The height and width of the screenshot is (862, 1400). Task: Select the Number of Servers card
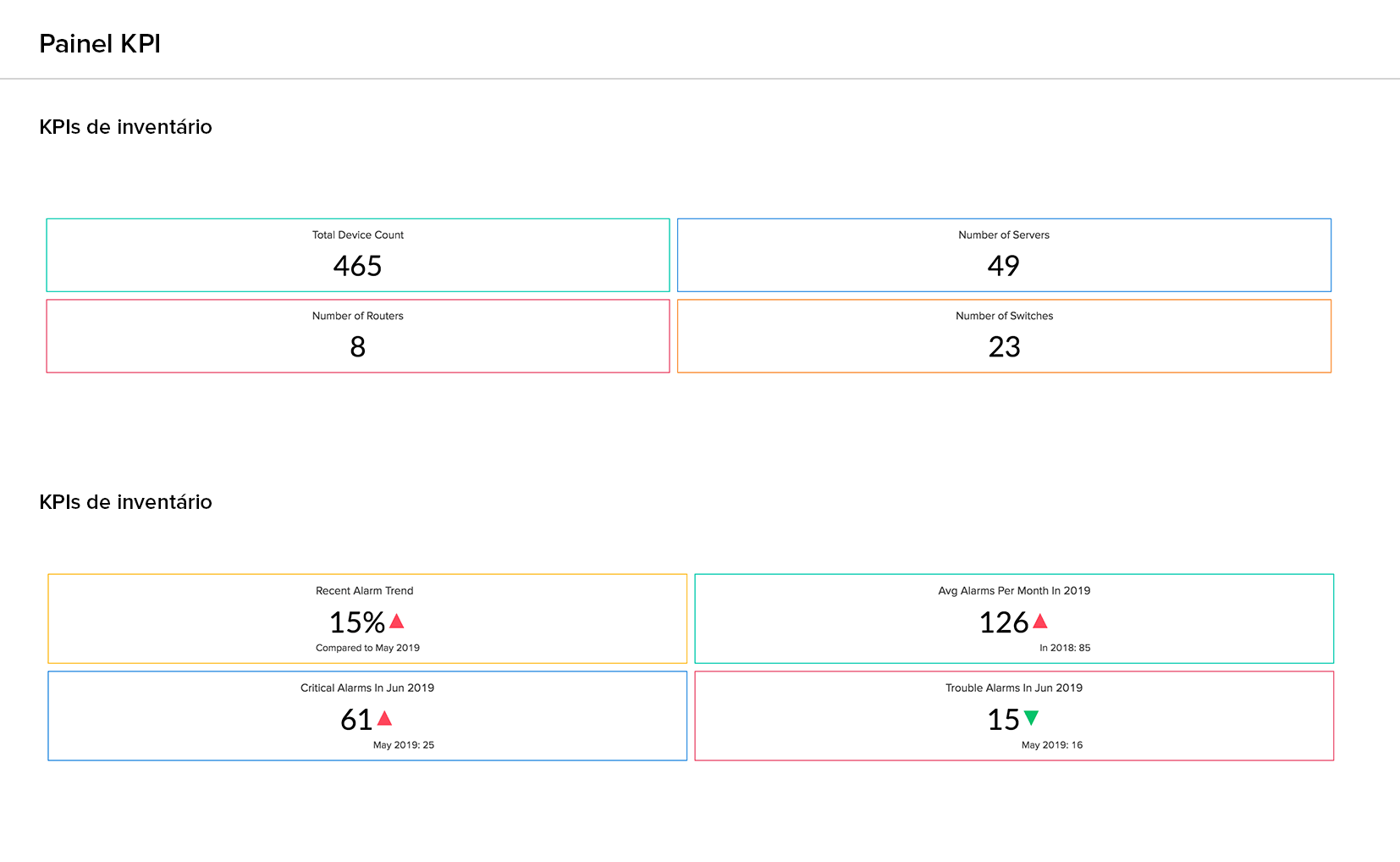(x=1004, y=254)
